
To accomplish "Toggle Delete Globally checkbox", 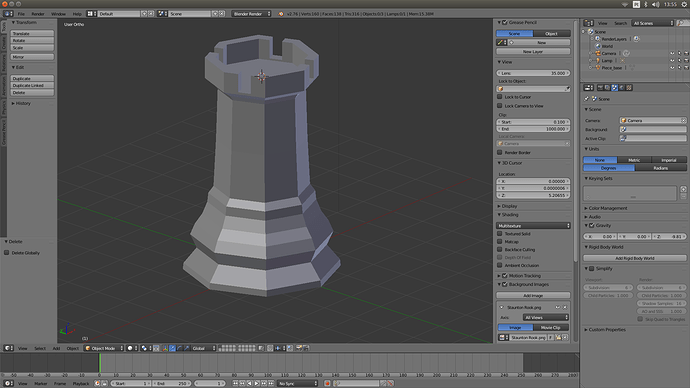I will pos(7,253).
